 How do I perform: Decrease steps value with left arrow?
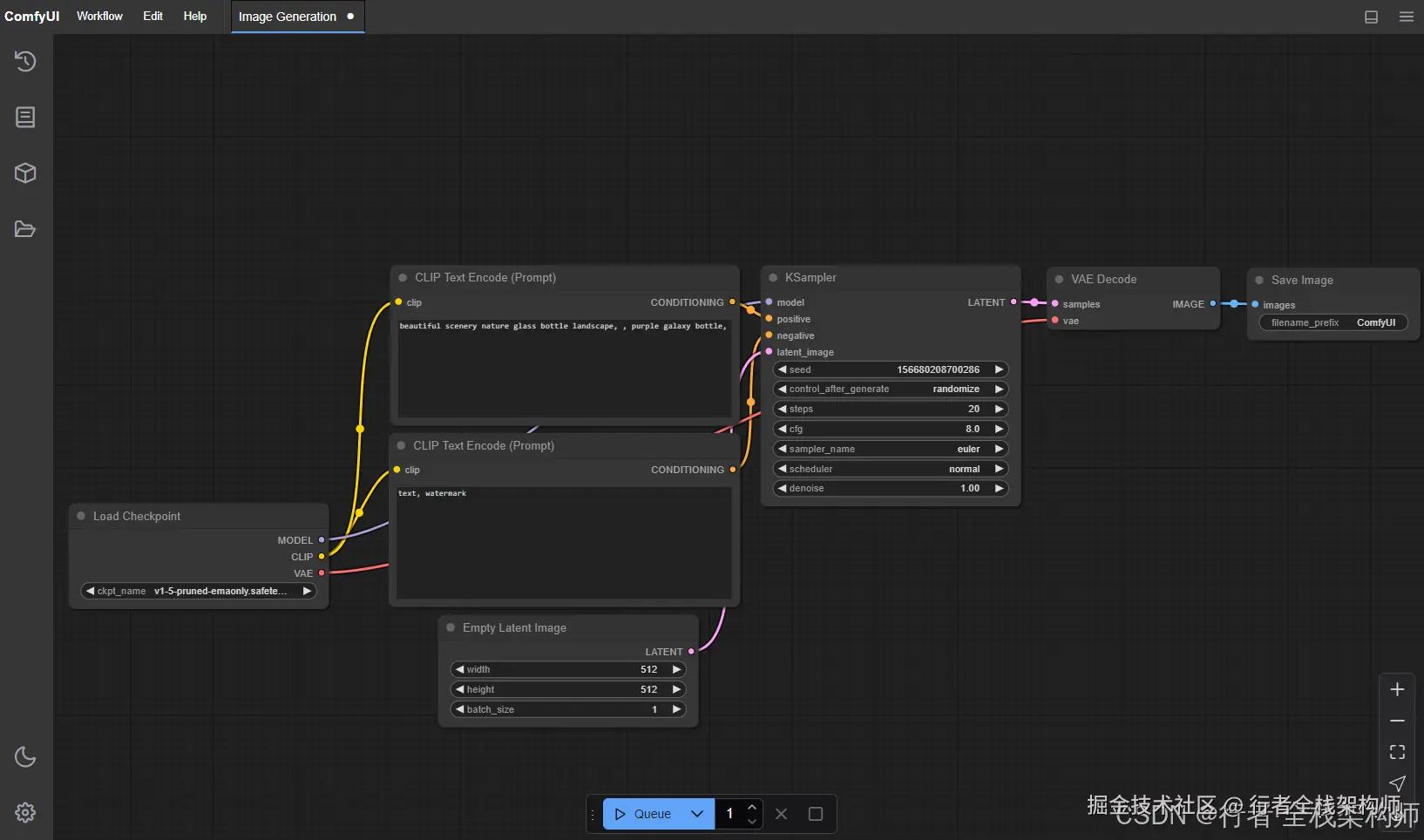[782, 409]
